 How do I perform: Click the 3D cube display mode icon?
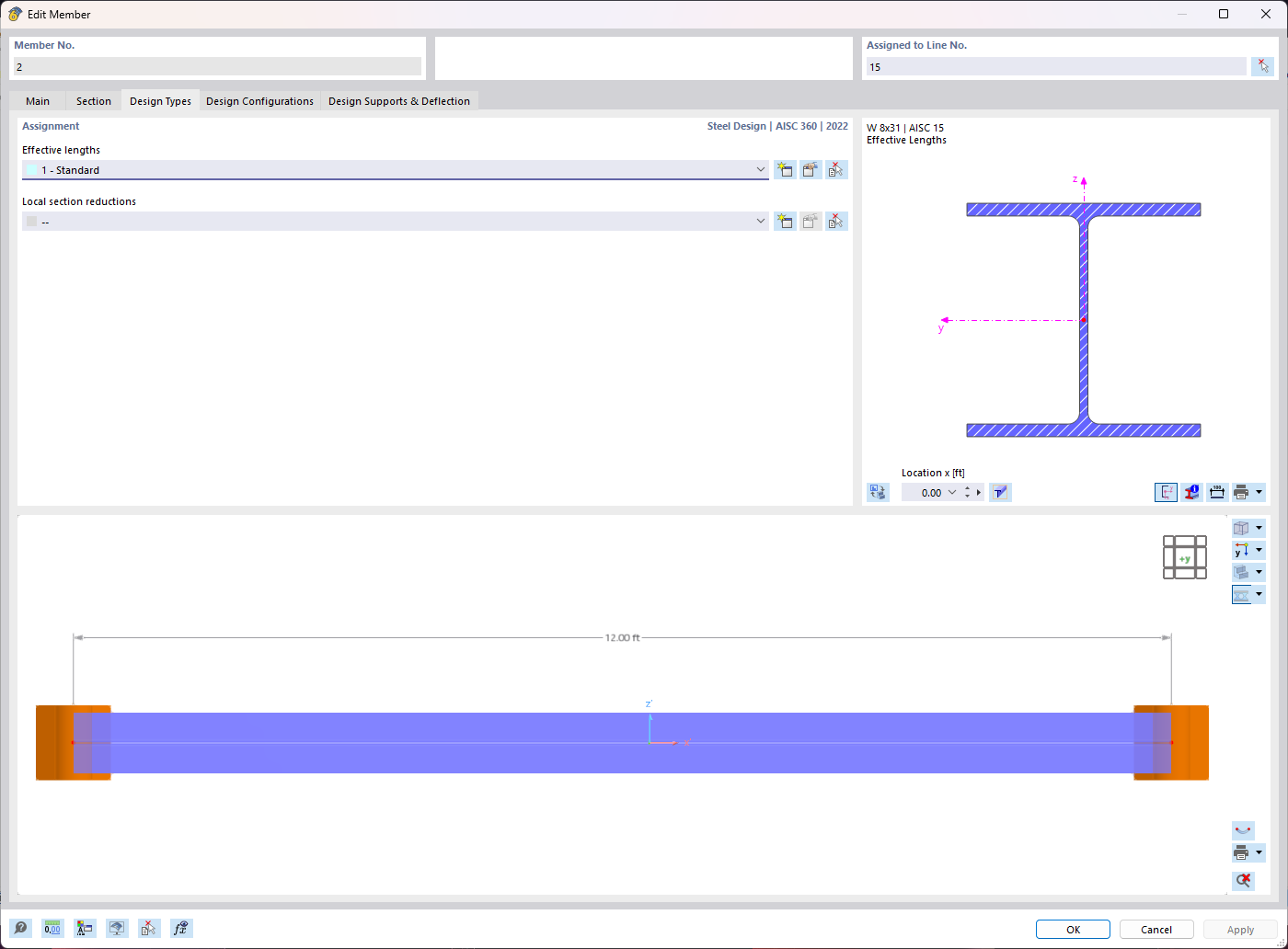coord(1241,528)
